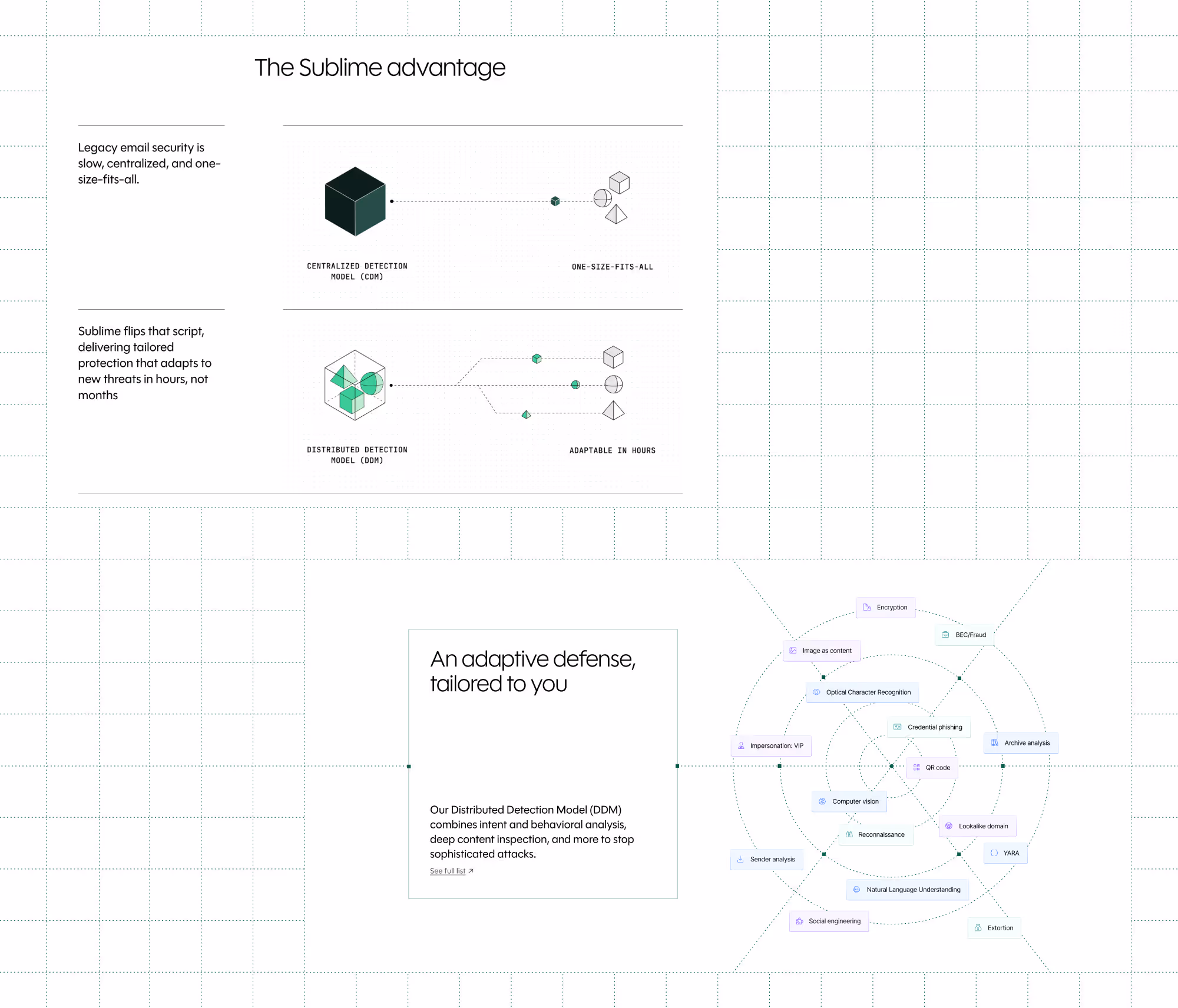Click the BEC/Fraud briefcase icon
Viewport: 1178px width, 1008px height.
[945, 635]
